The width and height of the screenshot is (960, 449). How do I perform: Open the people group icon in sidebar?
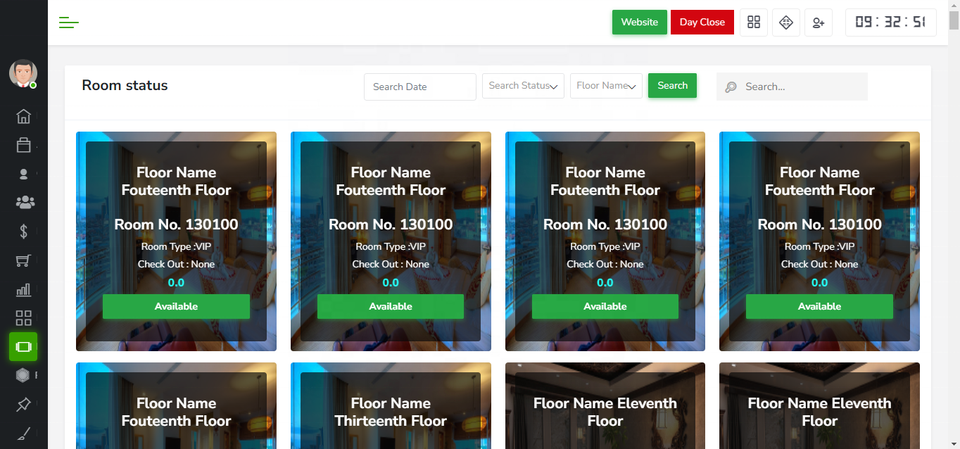(x=25, y=202)
